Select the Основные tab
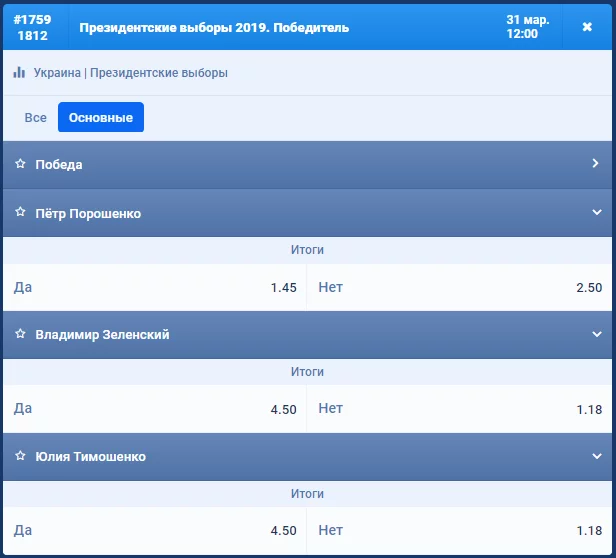616x558 pixels. click(101, 117)
